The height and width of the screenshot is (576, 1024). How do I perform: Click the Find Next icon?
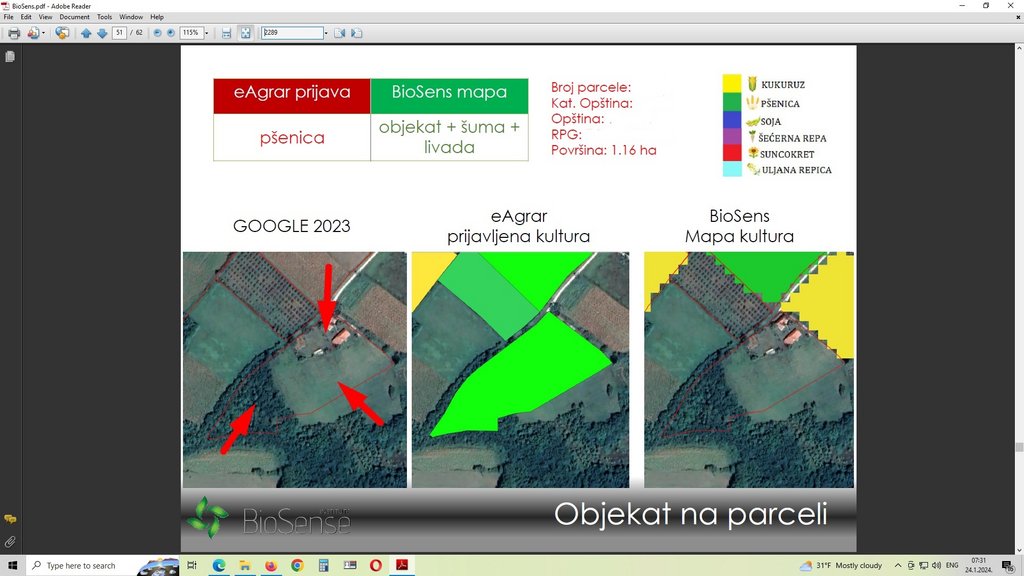(x=356, y=33)
